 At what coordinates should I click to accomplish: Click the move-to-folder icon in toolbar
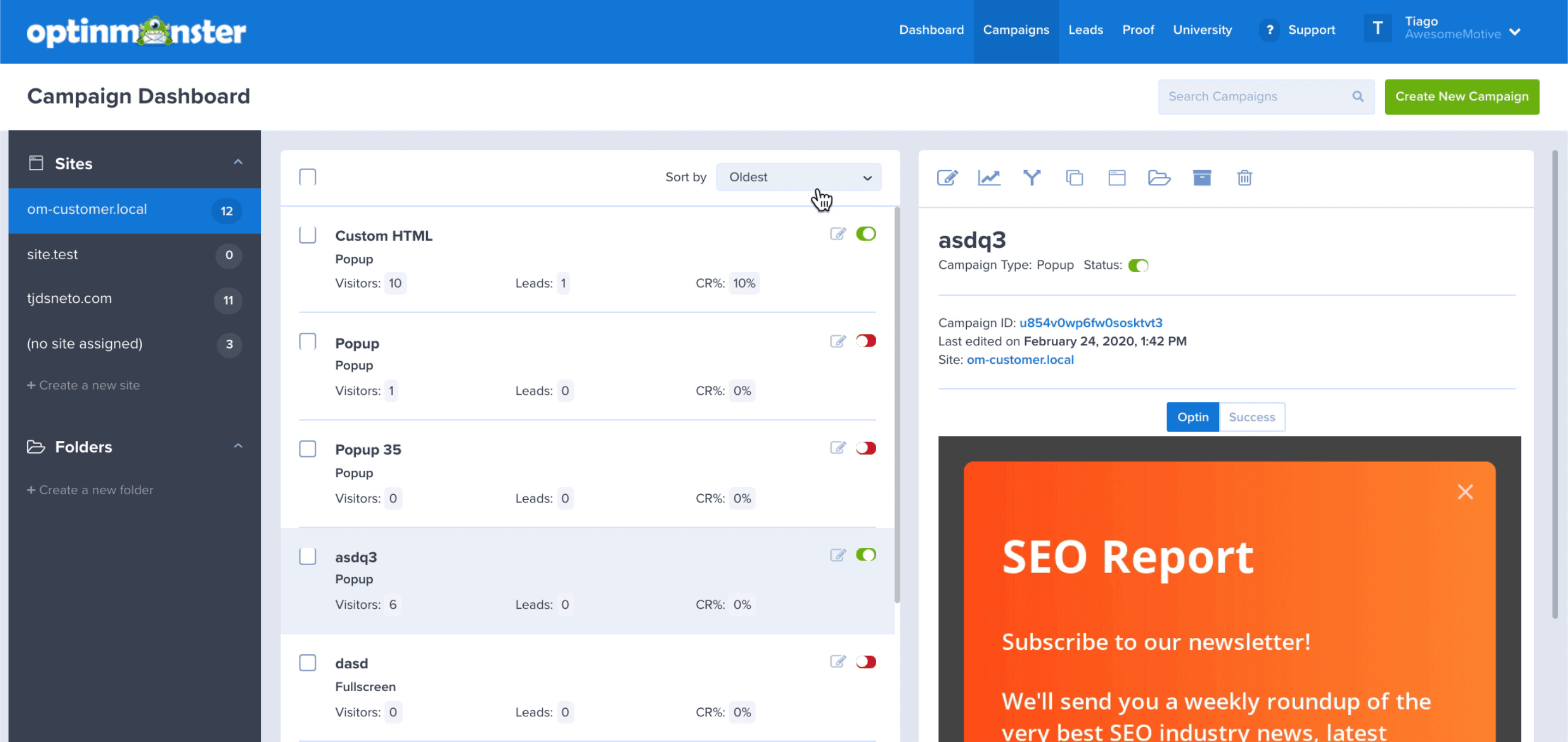1158,178
